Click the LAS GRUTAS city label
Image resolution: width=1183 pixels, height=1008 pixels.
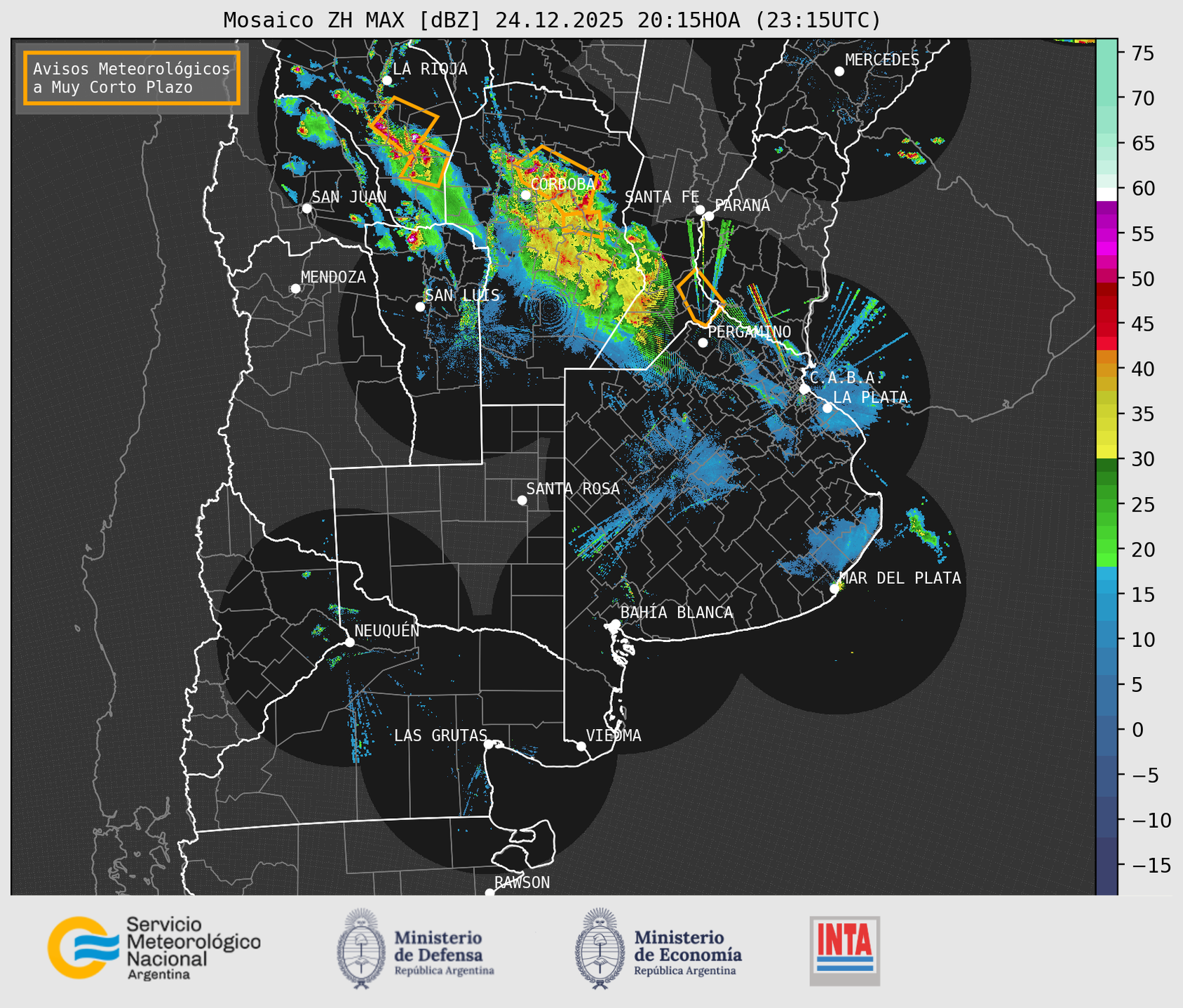point(440,735)
